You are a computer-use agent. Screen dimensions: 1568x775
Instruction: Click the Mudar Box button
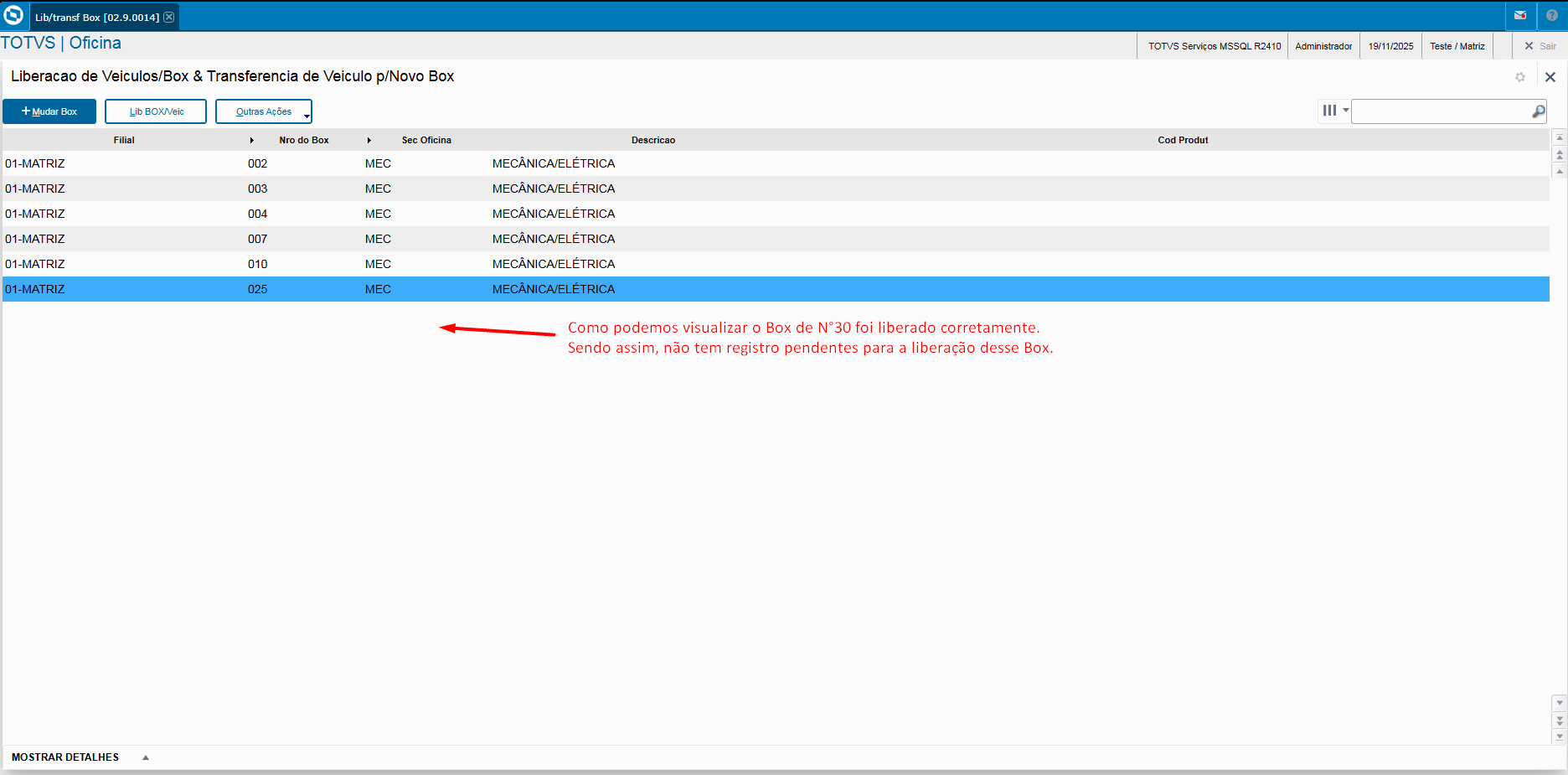click(49, 111)
